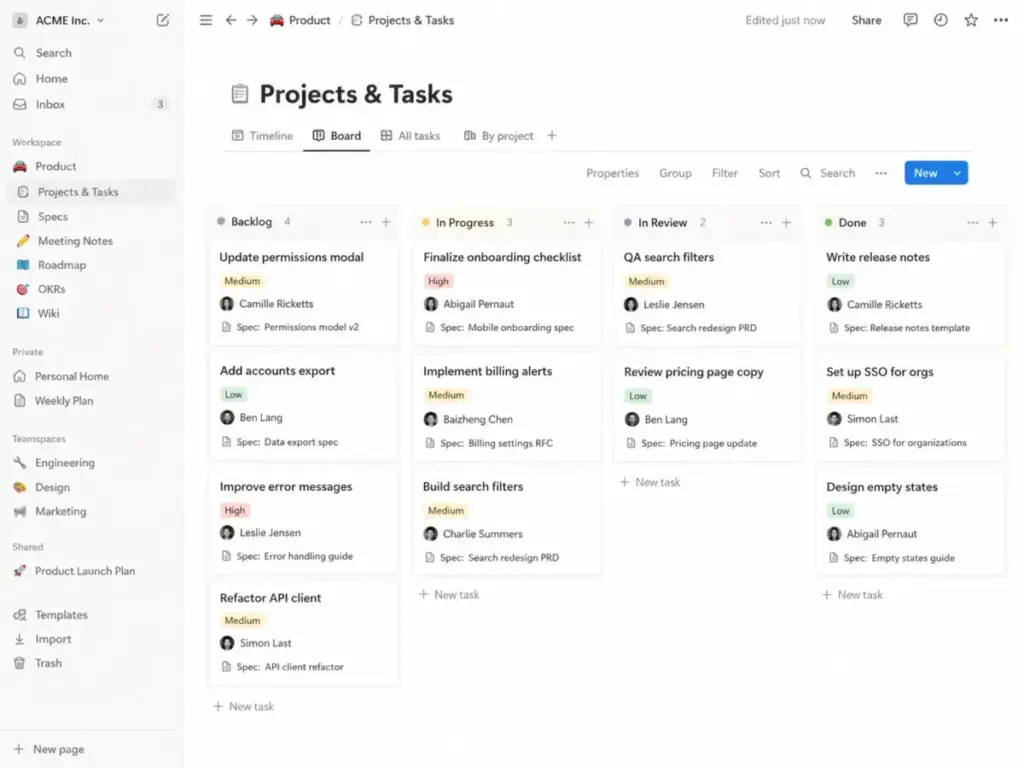This screenshot has width=1024, height=768.
Task: Open the page options three-dot menu
Action: tap(1000, 20)
